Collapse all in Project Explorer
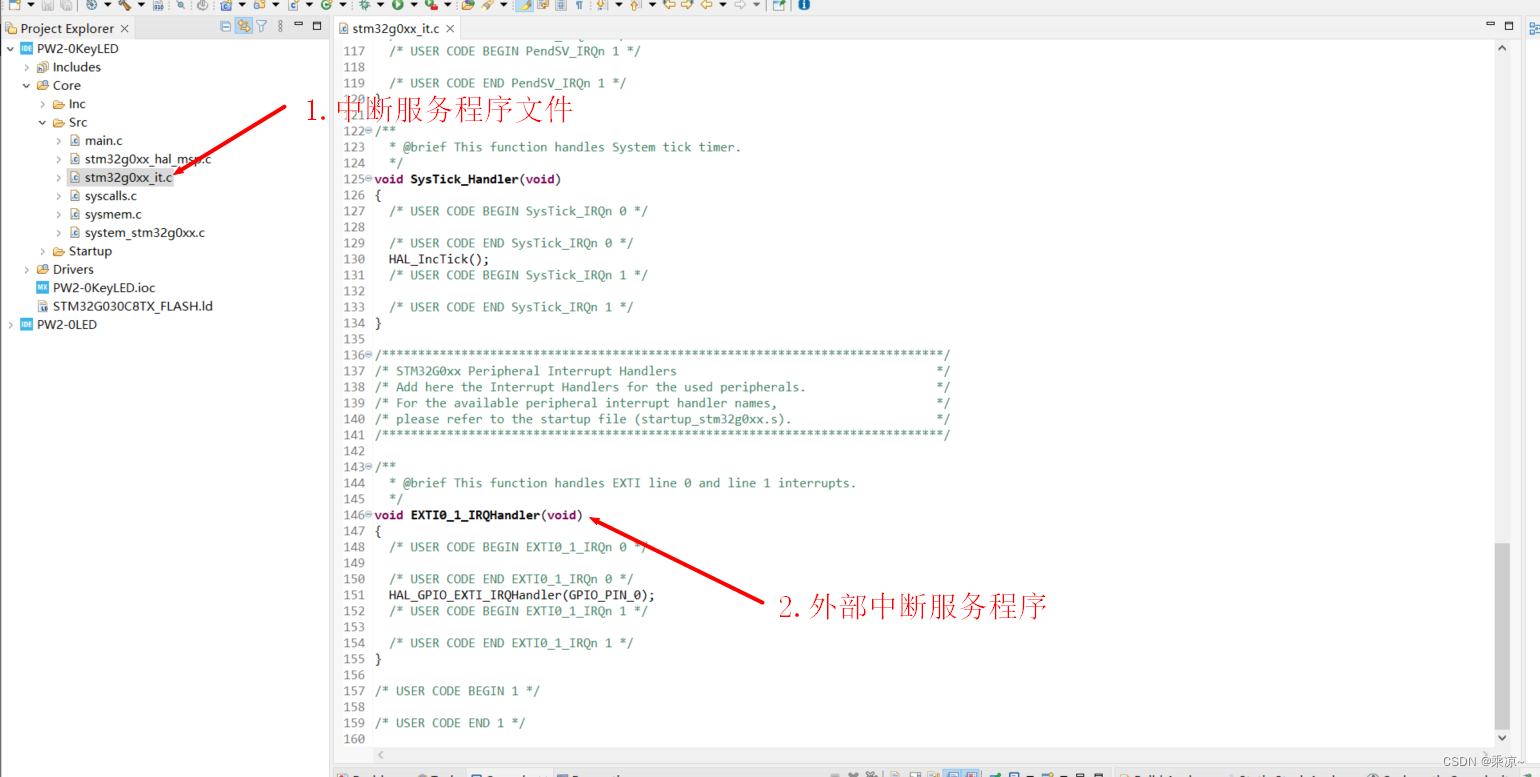Screen dimensions: 1540x777 coord(225,27)
